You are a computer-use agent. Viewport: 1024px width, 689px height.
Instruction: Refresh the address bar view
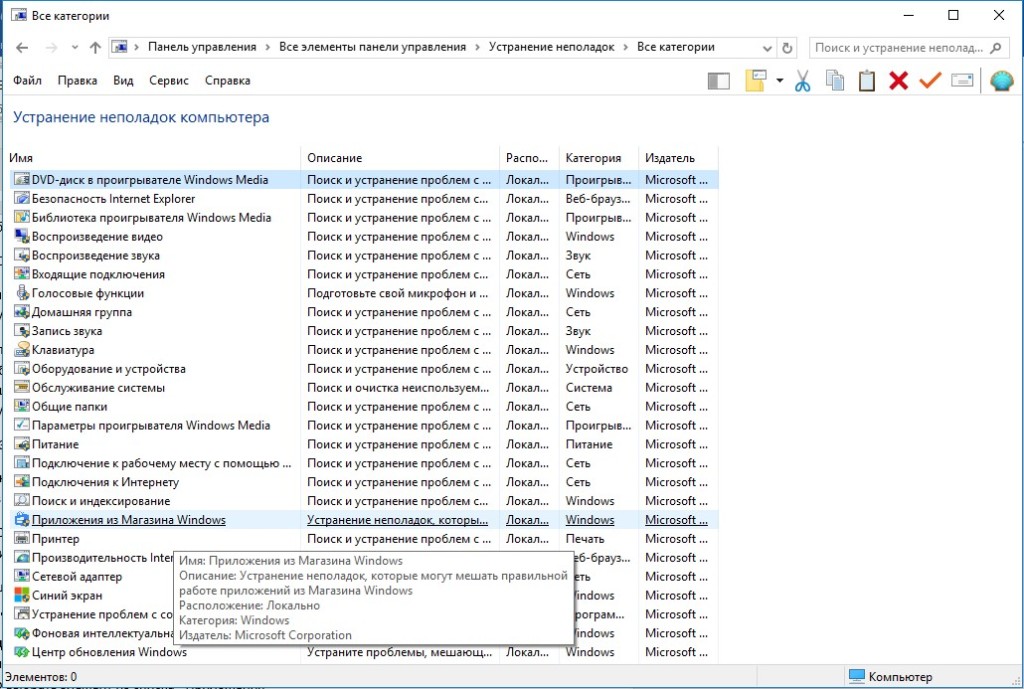click(787, 48)
